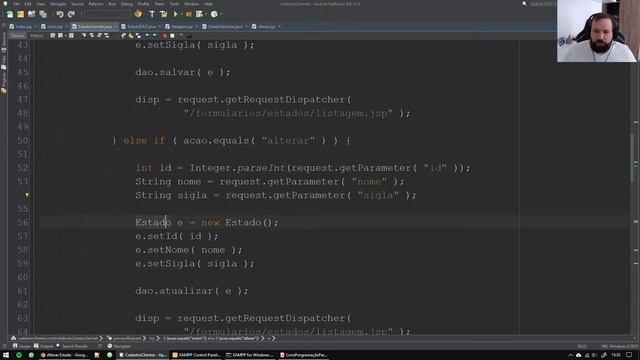Viewport: 640px width, 360px height.
Task: Open the Navigator bottom panel
Action: (x=119, y=346)
